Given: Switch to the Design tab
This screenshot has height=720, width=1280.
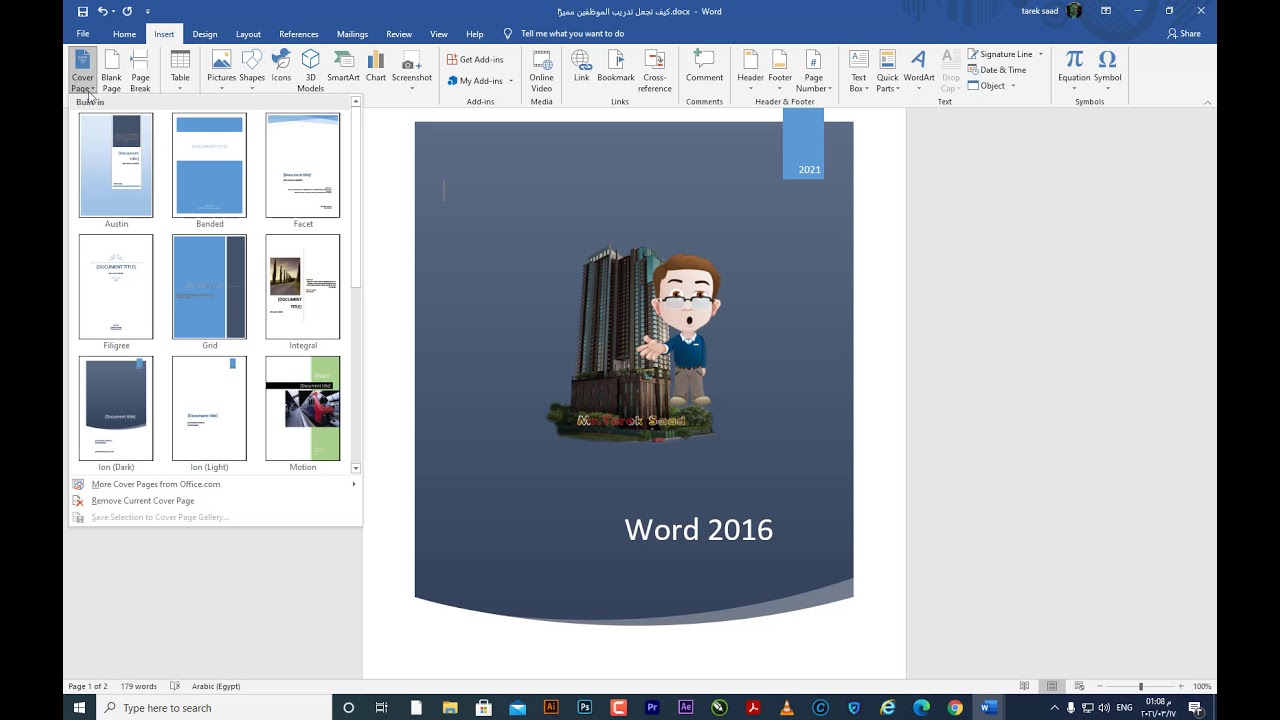Looking at the screenshot, I should pos(205,34).
